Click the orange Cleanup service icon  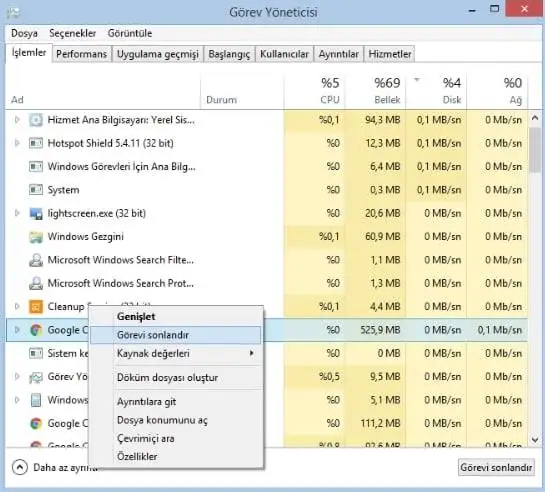[35, 306]
